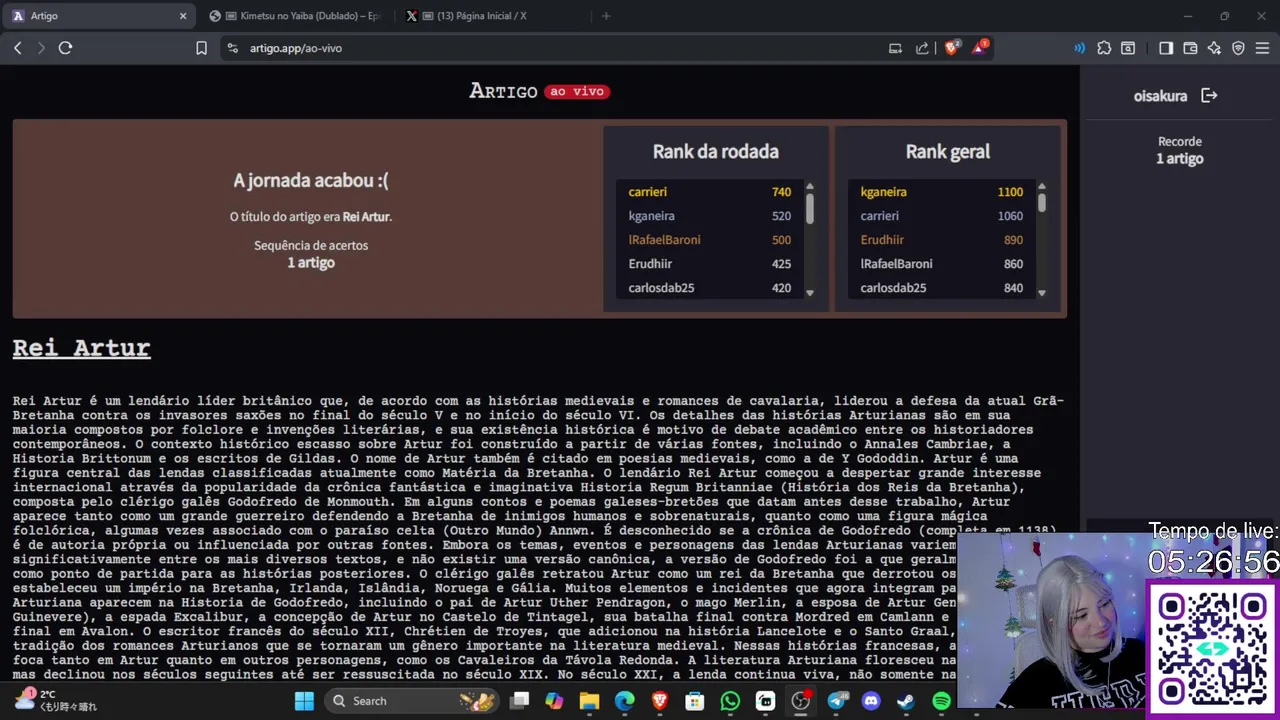Open Telegram from taskbar
1280x720 pixels.
tap(836, 701)
